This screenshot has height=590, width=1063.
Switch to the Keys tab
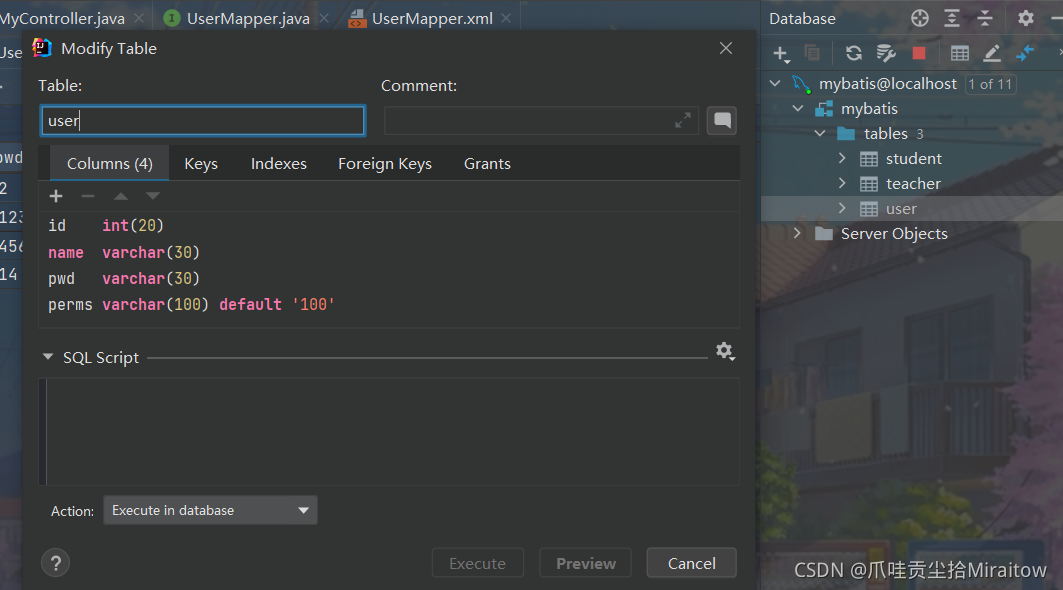(201, 163)
